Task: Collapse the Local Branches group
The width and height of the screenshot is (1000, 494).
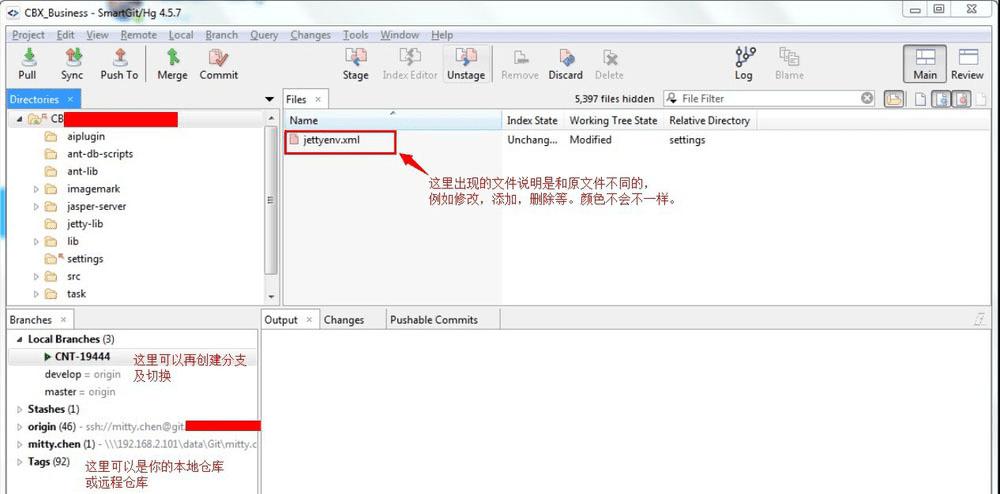Action: [19, 340]
